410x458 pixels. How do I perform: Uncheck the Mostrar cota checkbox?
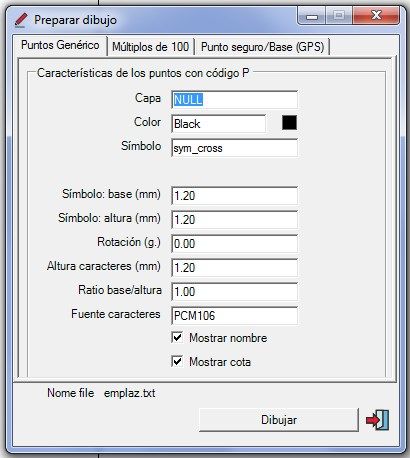tap(177, 361)
